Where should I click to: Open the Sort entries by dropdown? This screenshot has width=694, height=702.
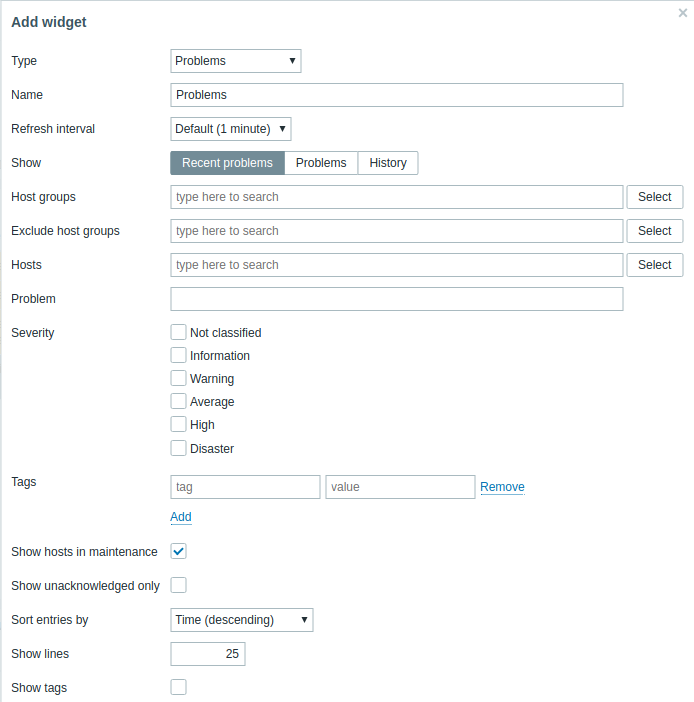(x=242, y=620)
